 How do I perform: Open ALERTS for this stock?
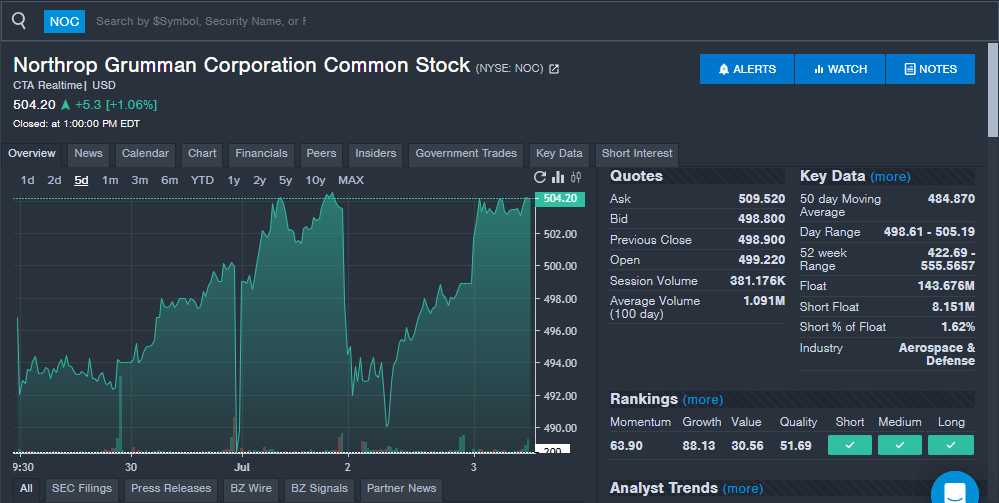pyautogui.click(x=747, y=69)
